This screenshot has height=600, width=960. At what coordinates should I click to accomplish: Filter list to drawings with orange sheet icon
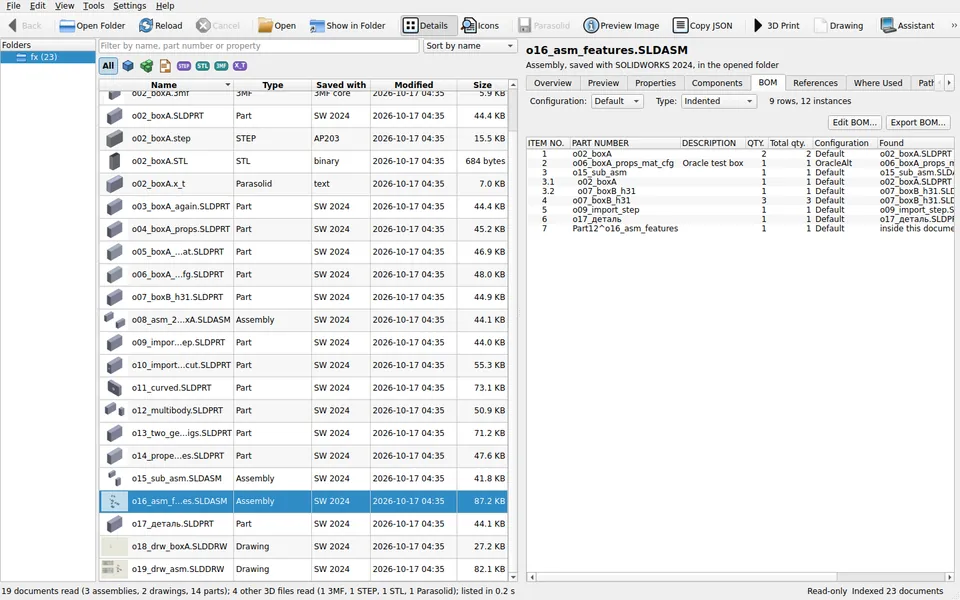[165, 66]
